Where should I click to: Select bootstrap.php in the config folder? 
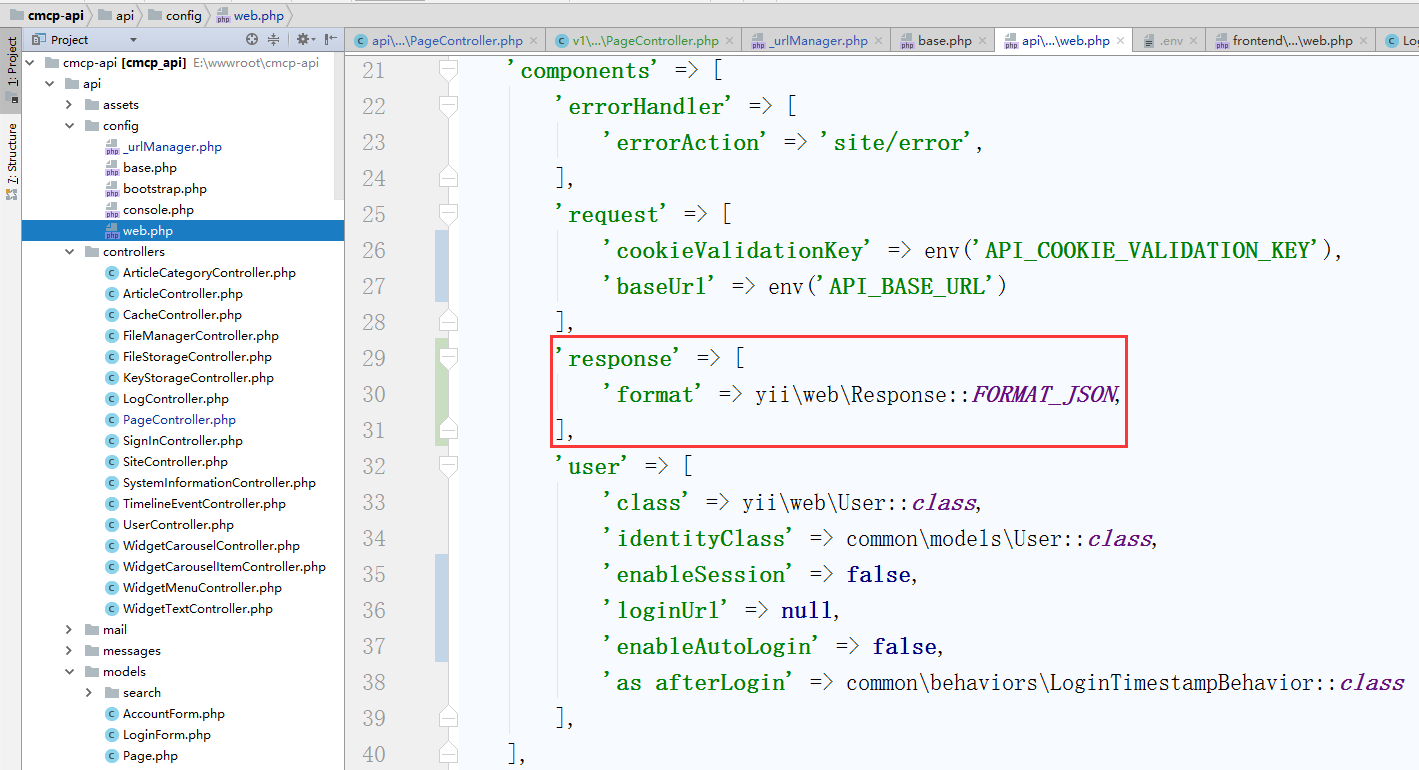click(x=164, y=189)
